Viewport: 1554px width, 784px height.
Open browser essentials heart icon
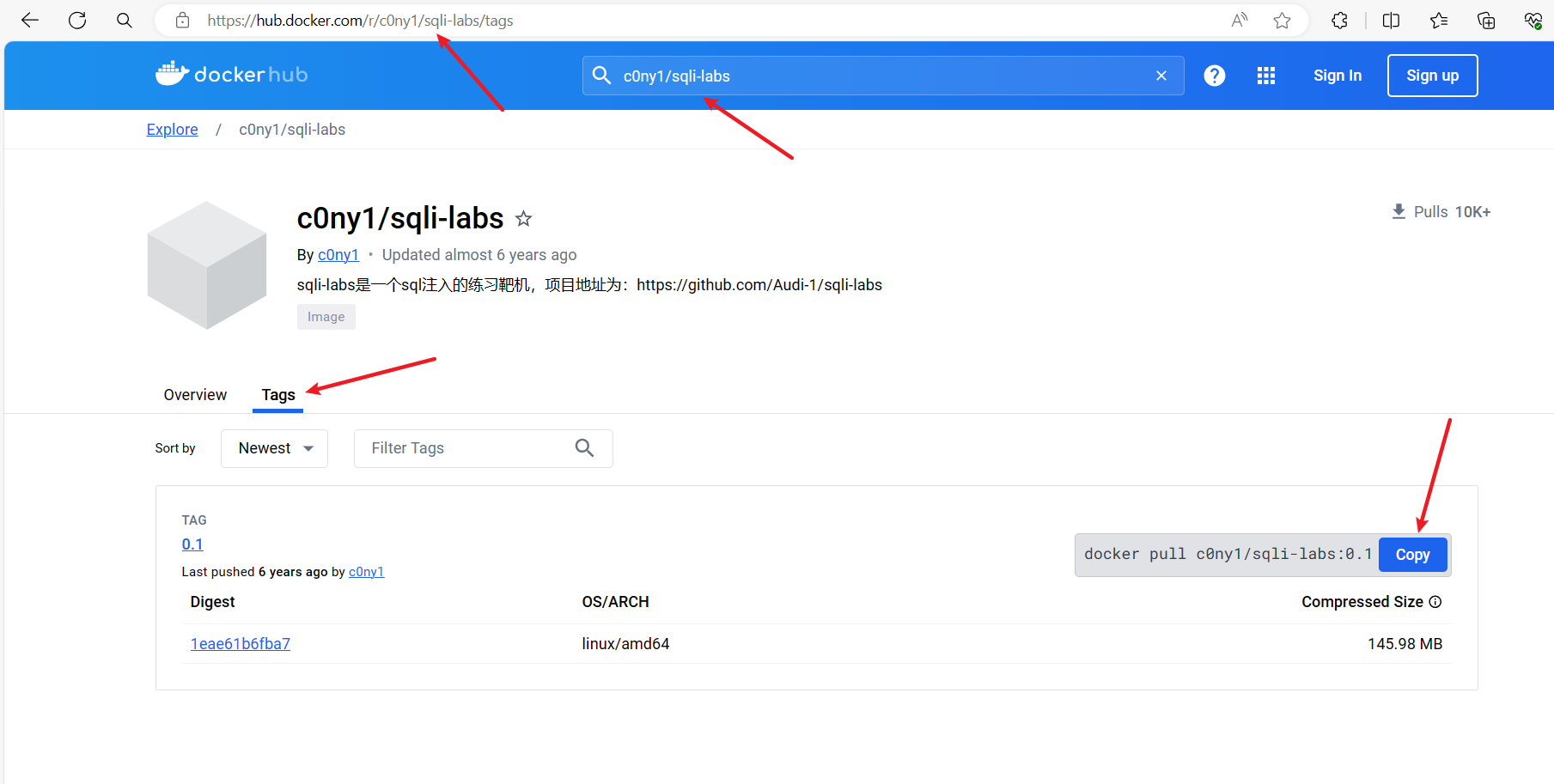click(x=1533, y=21)
